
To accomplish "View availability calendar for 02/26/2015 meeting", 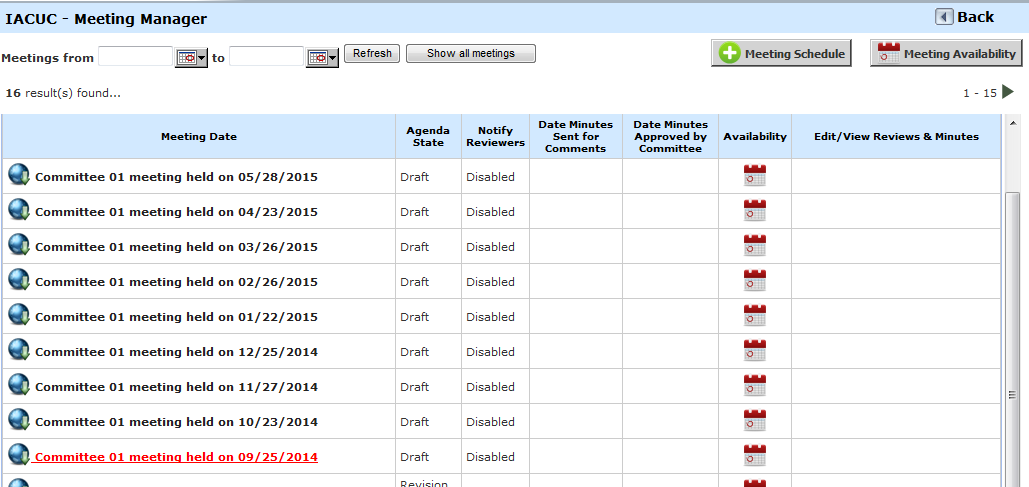I will 755,281.
